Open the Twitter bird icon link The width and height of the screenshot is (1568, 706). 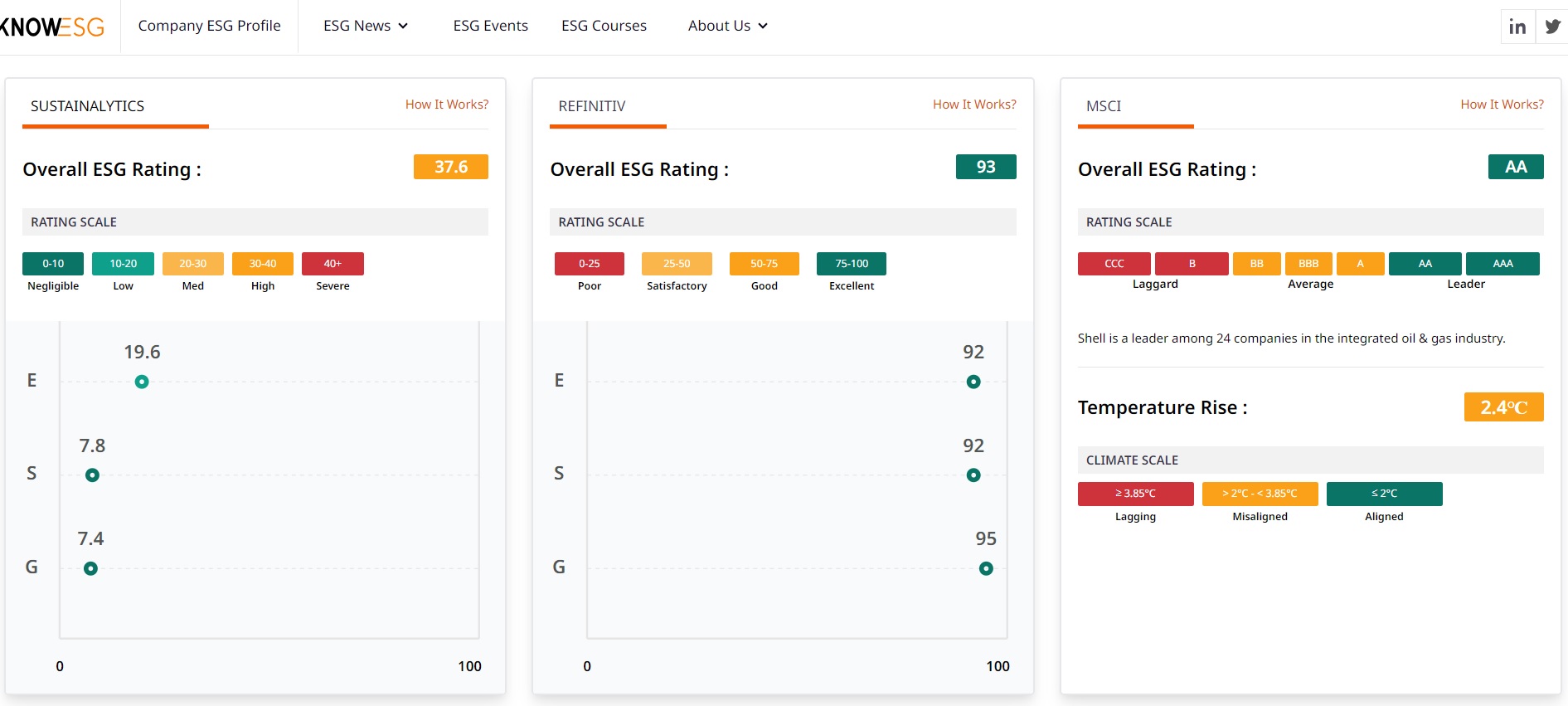click(x=1552, y=27)
